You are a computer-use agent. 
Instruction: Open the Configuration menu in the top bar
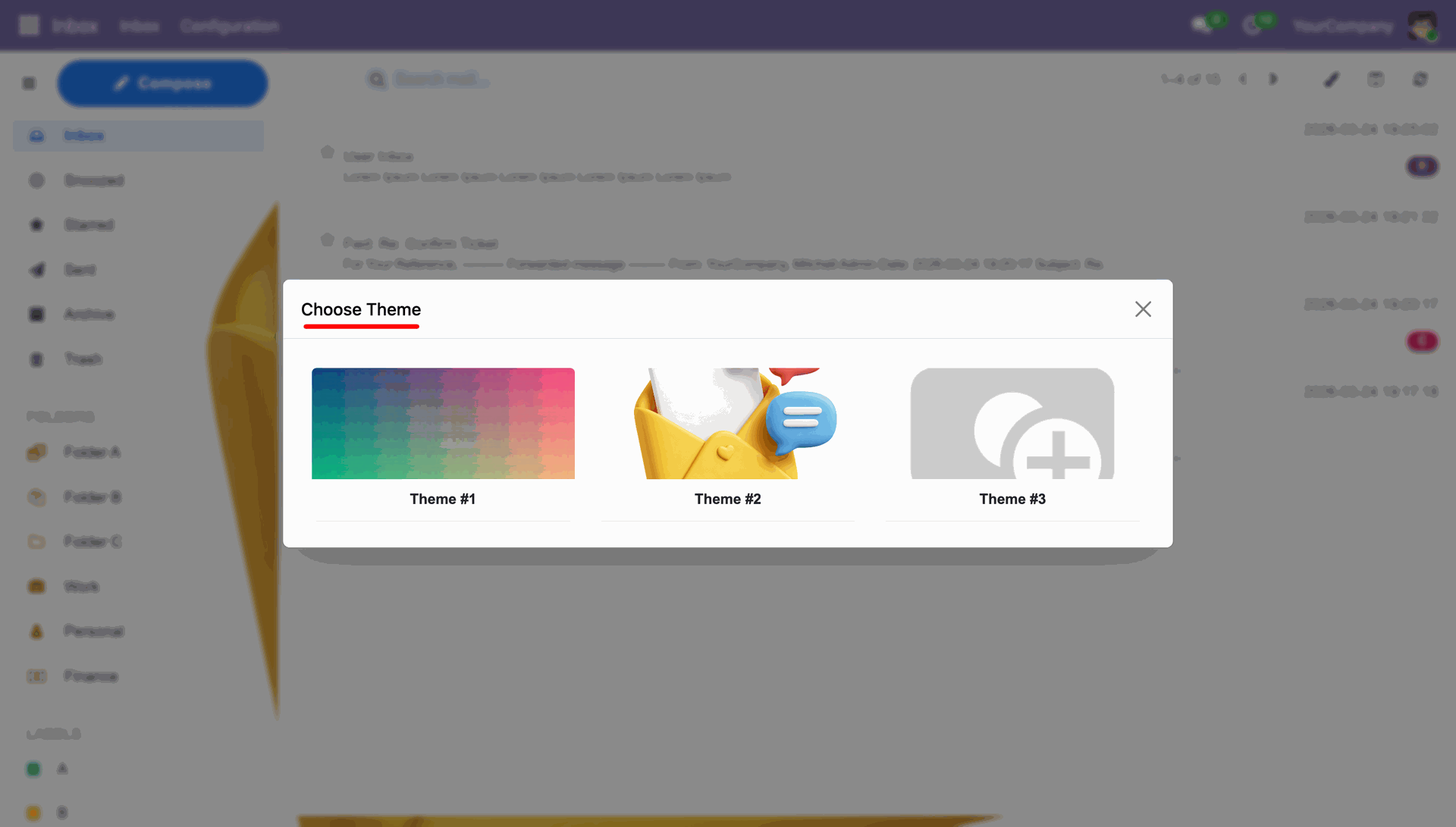(x=230, y=26)
